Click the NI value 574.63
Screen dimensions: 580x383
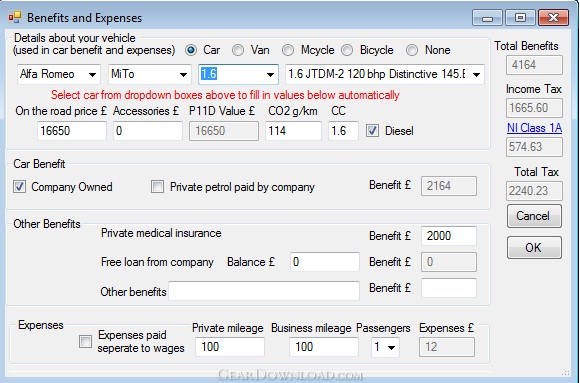point(535,147)
